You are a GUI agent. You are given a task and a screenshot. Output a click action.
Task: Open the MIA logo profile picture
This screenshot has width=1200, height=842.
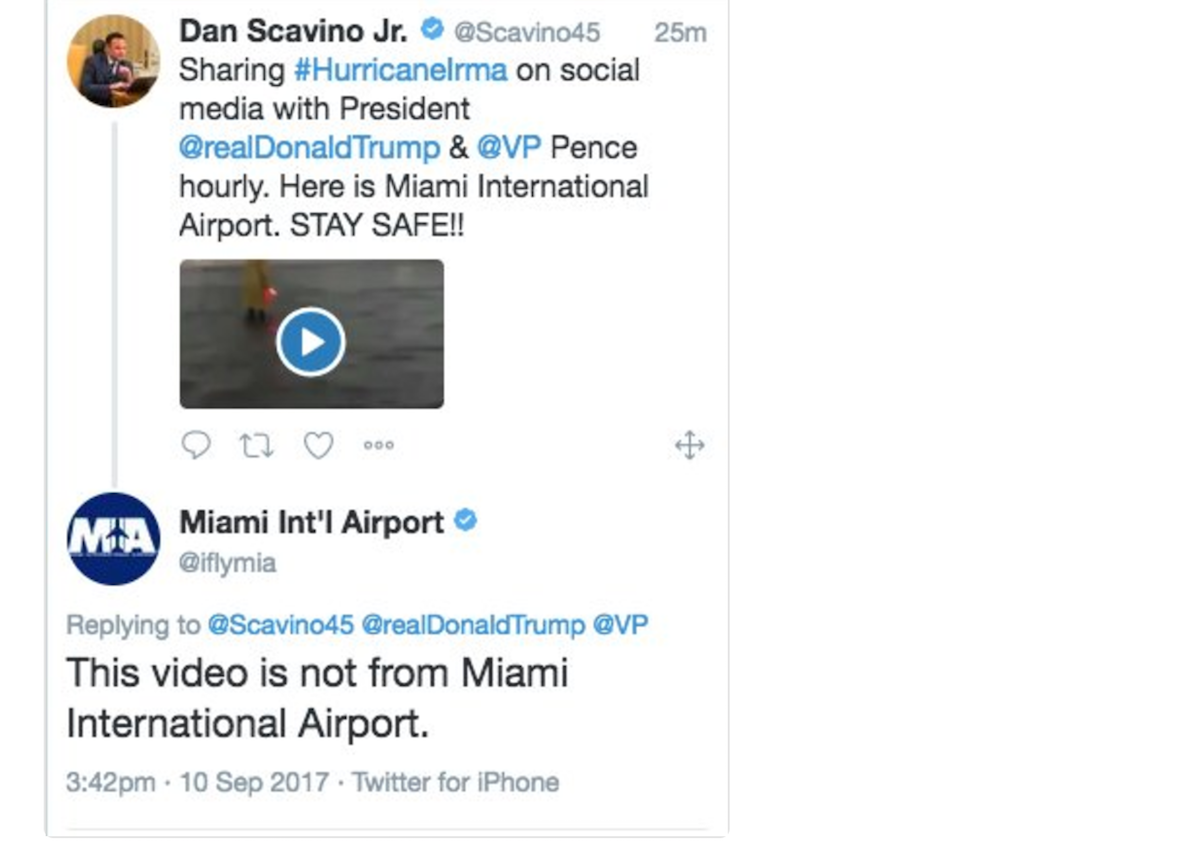pos(113,539)
